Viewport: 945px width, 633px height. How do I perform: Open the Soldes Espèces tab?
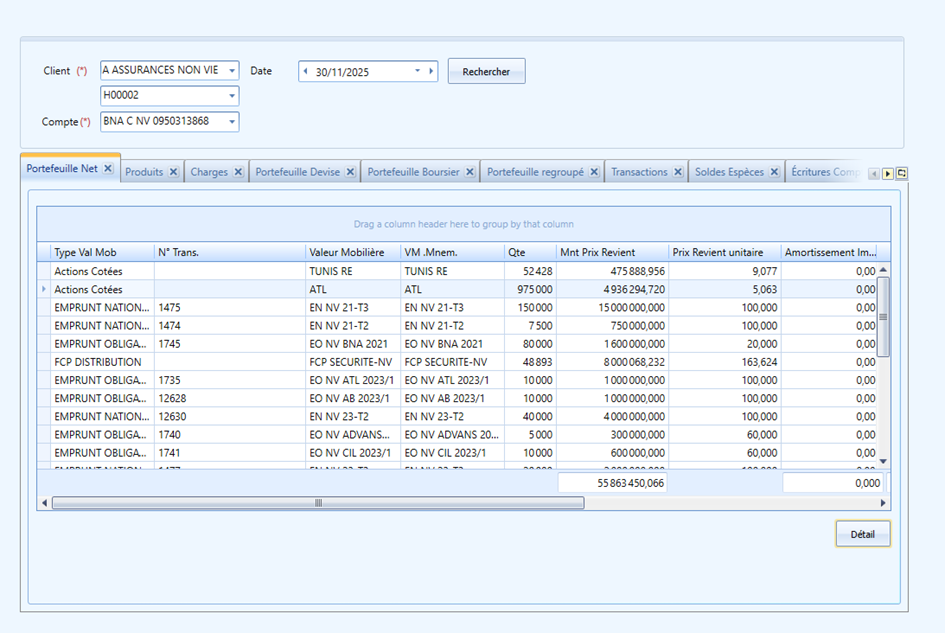click(729, 172)
